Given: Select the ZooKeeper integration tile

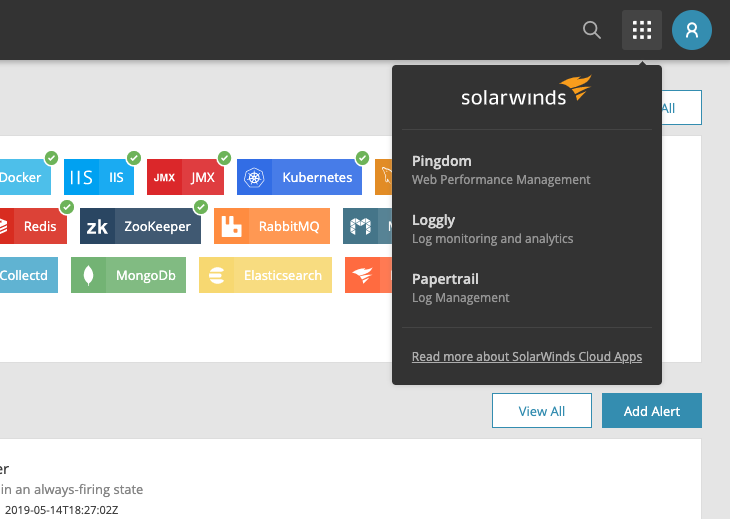Looking at the screenshot, I should (140, 226).
